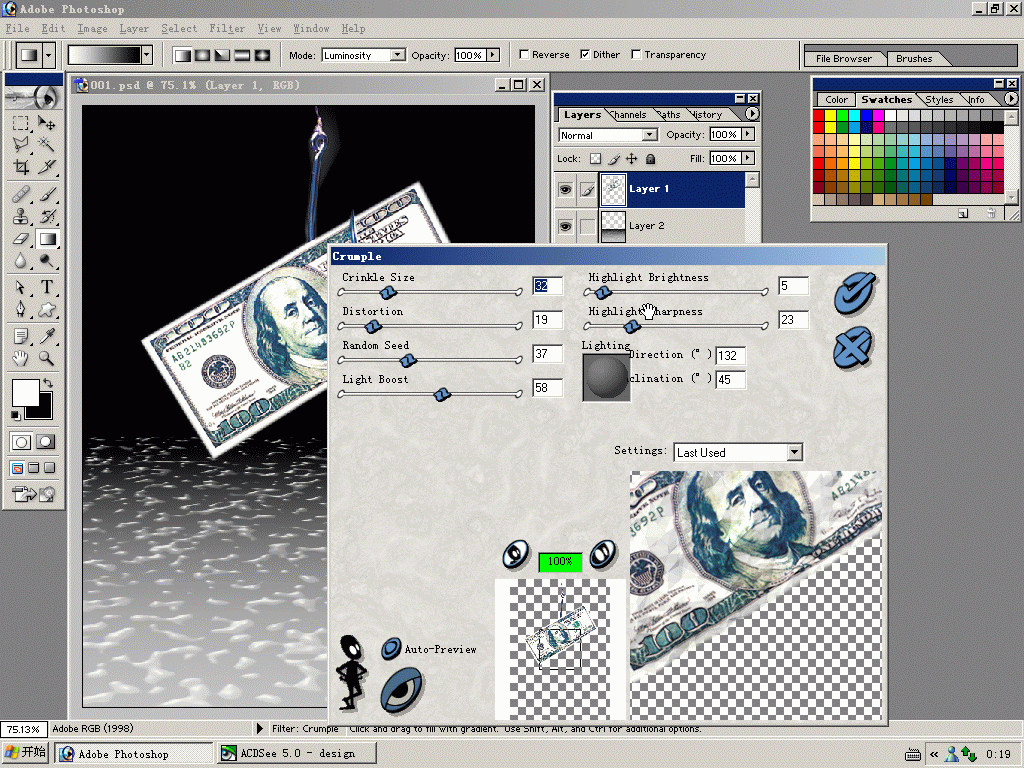Screen dimensions: 1024x768
Task: Select the Polygonal Lasso tool
Action: (21, 144)
